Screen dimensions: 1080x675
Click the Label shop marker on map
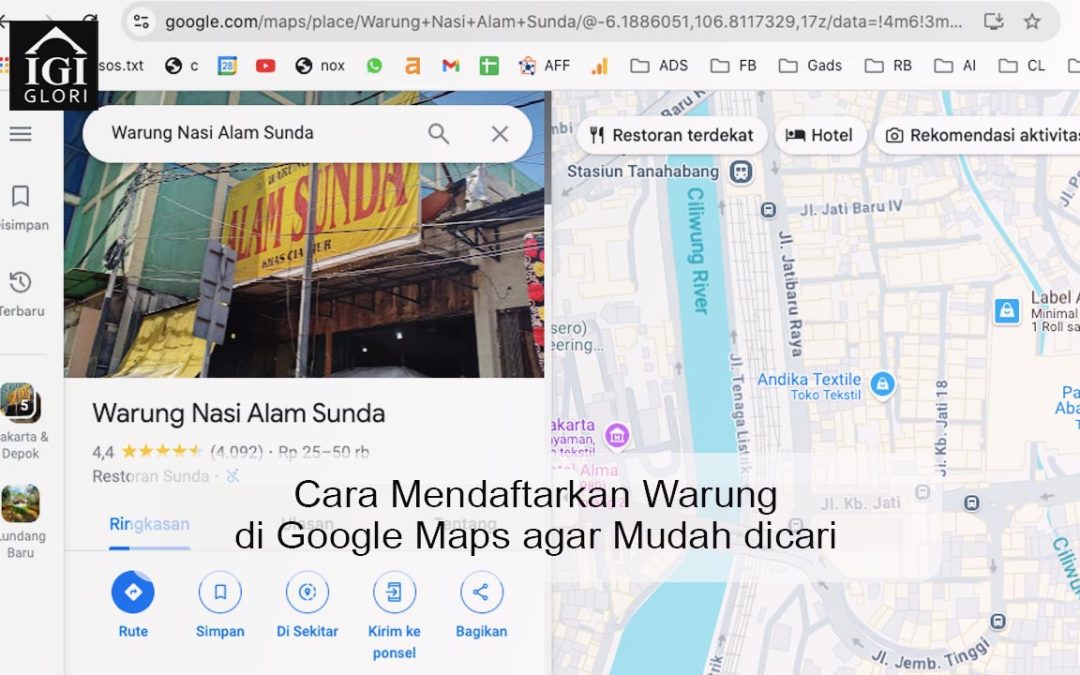(x=1006, y=311)
